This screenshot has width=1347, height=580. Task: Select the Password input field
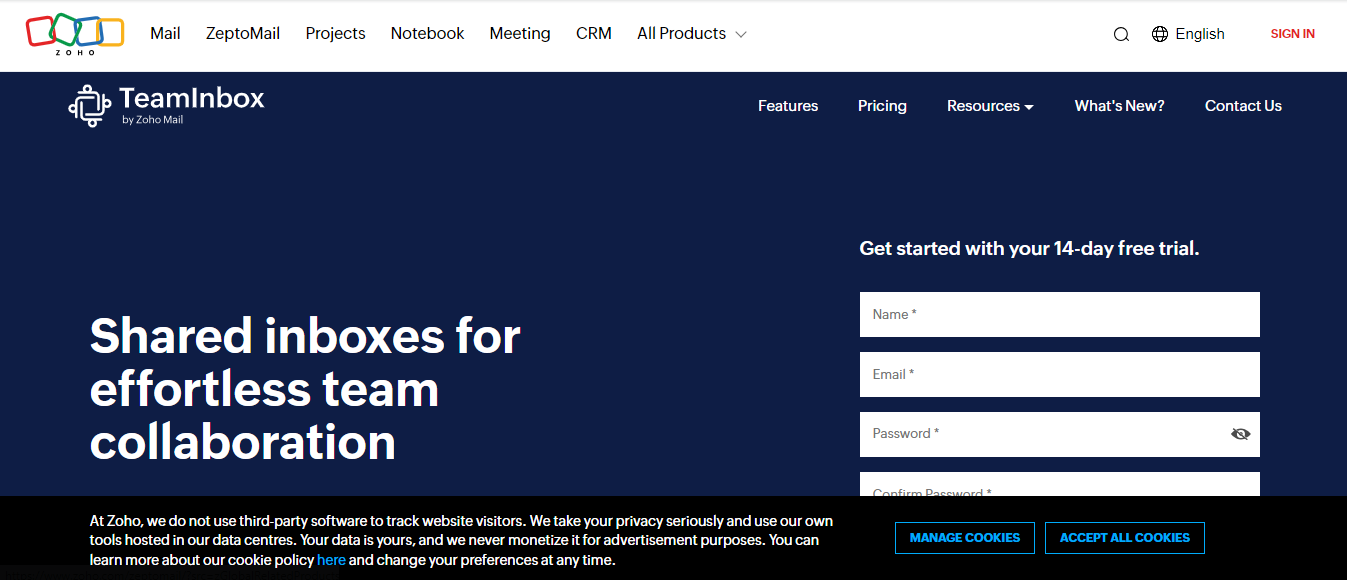(x=1060, y=435)
